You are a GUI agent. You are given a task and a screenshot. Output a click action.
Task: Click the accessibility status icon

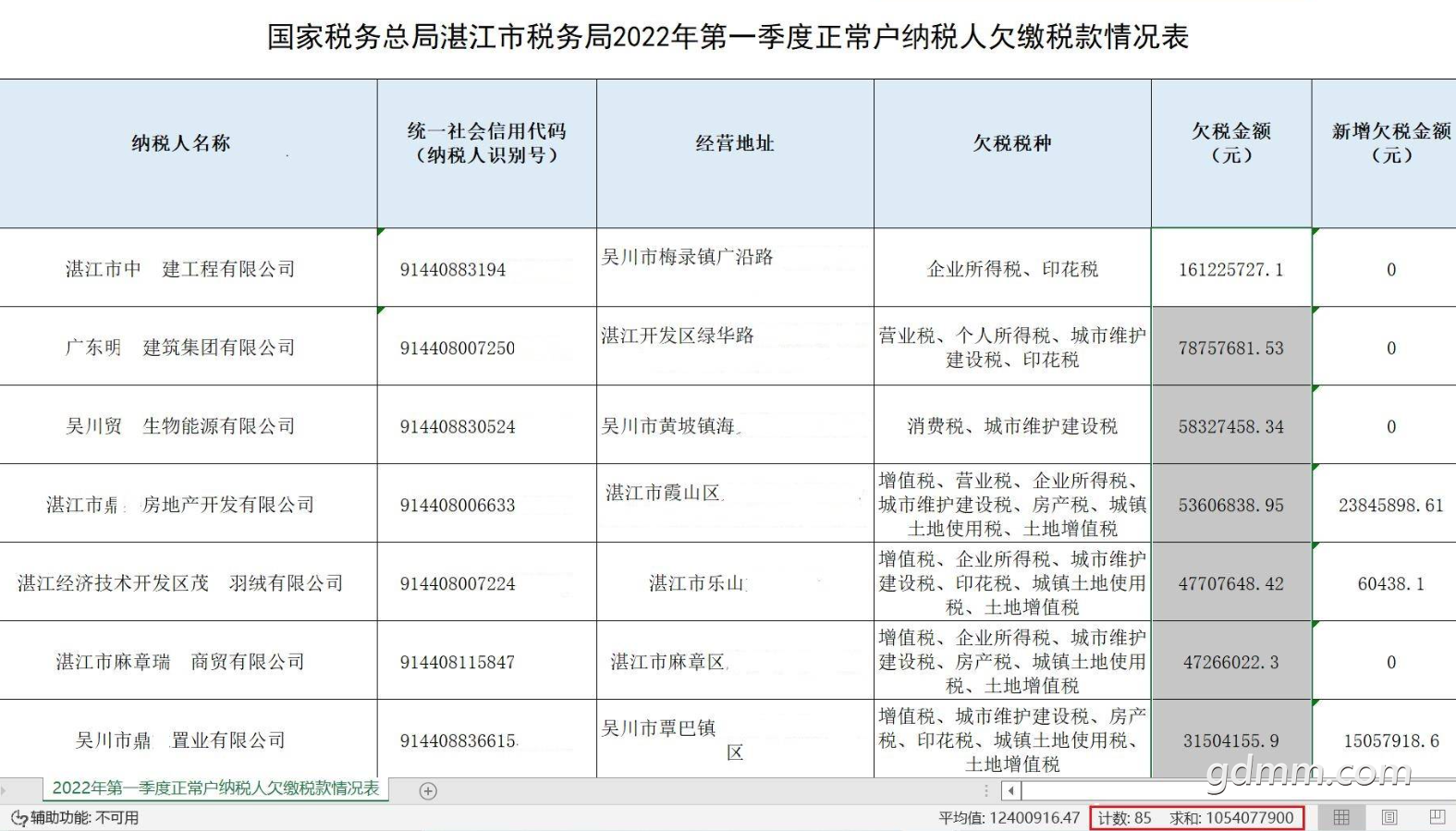[x=19, y=818]
